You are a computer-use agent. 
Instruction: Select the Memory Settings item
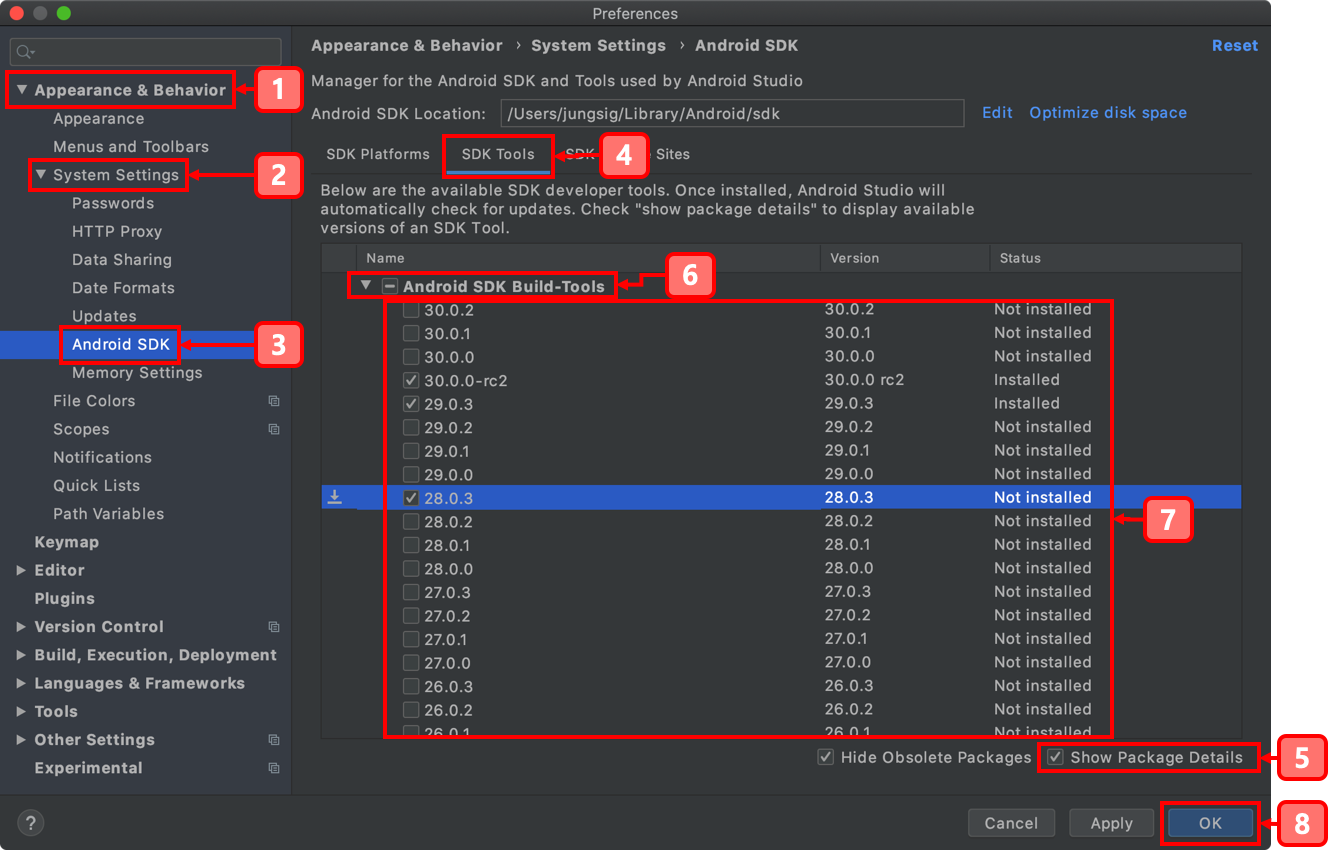coord(137,373)
